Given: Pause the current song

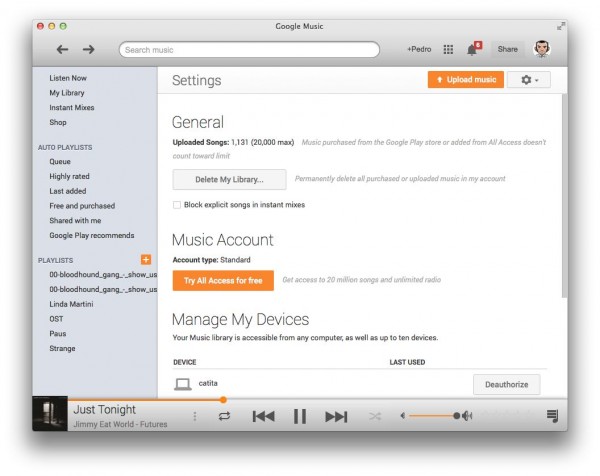Looking at the screenshot, I should coord(300,416).
